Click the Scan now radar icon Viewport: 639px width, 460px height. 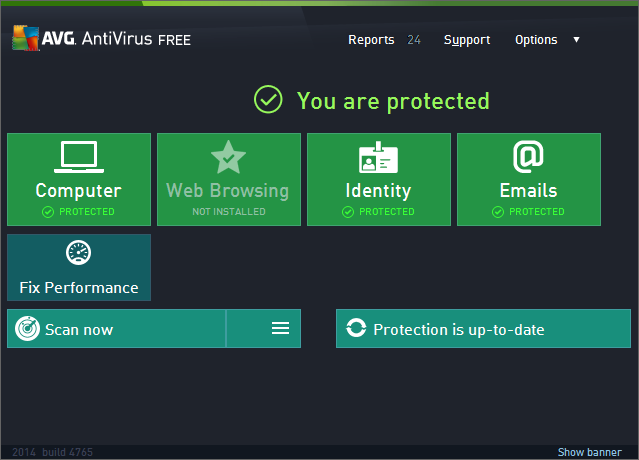(x=27, y=328)
